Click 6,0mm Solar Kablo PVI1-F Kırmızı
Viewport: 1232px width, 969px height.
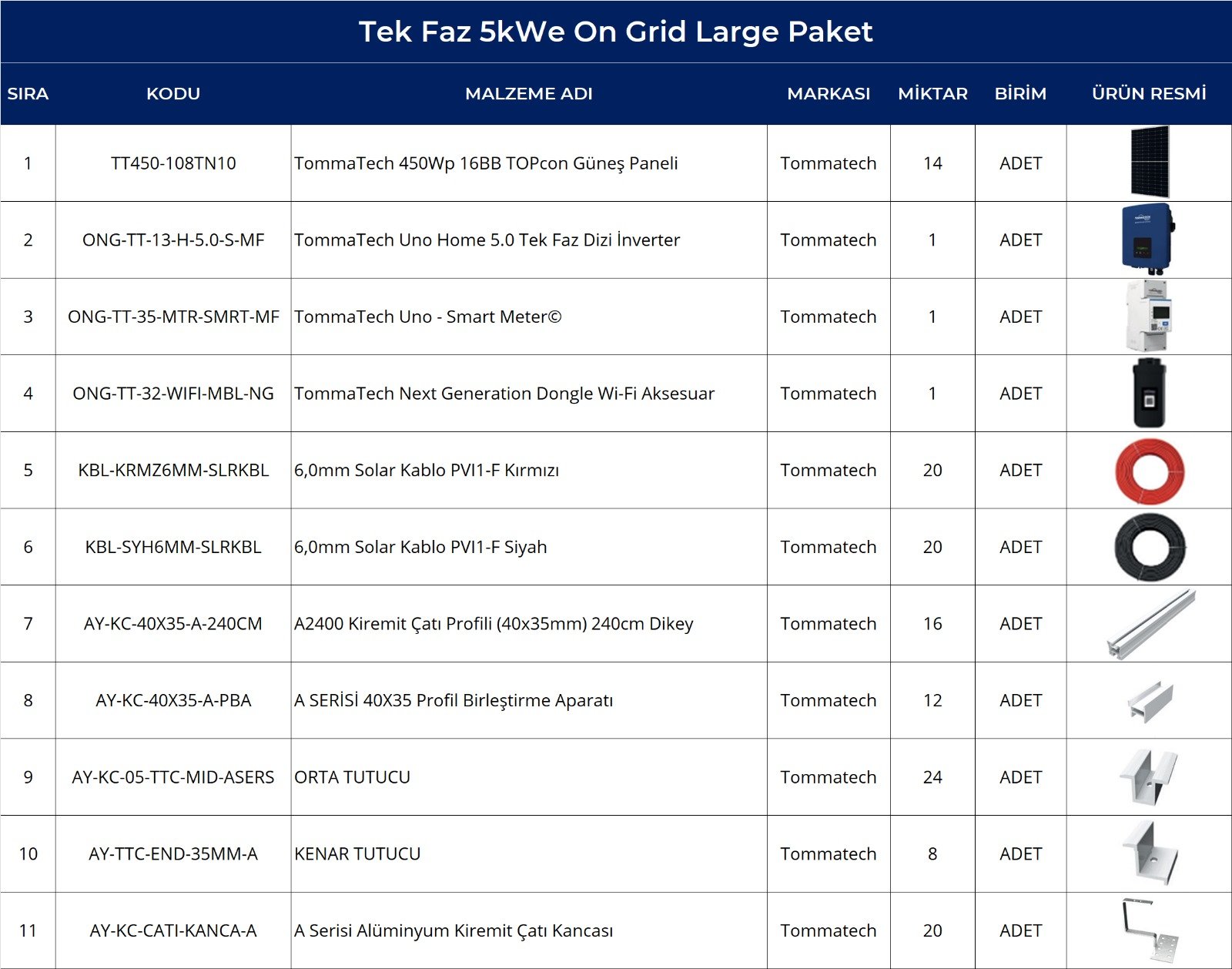tap(427, 470)
